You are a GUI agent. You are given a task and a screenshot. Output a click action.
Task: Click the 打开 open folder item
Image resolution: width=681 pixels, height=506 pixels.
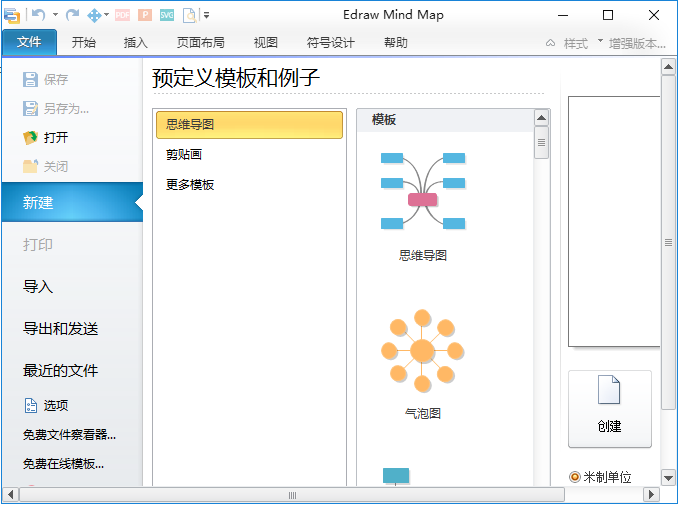click(55, 137)
